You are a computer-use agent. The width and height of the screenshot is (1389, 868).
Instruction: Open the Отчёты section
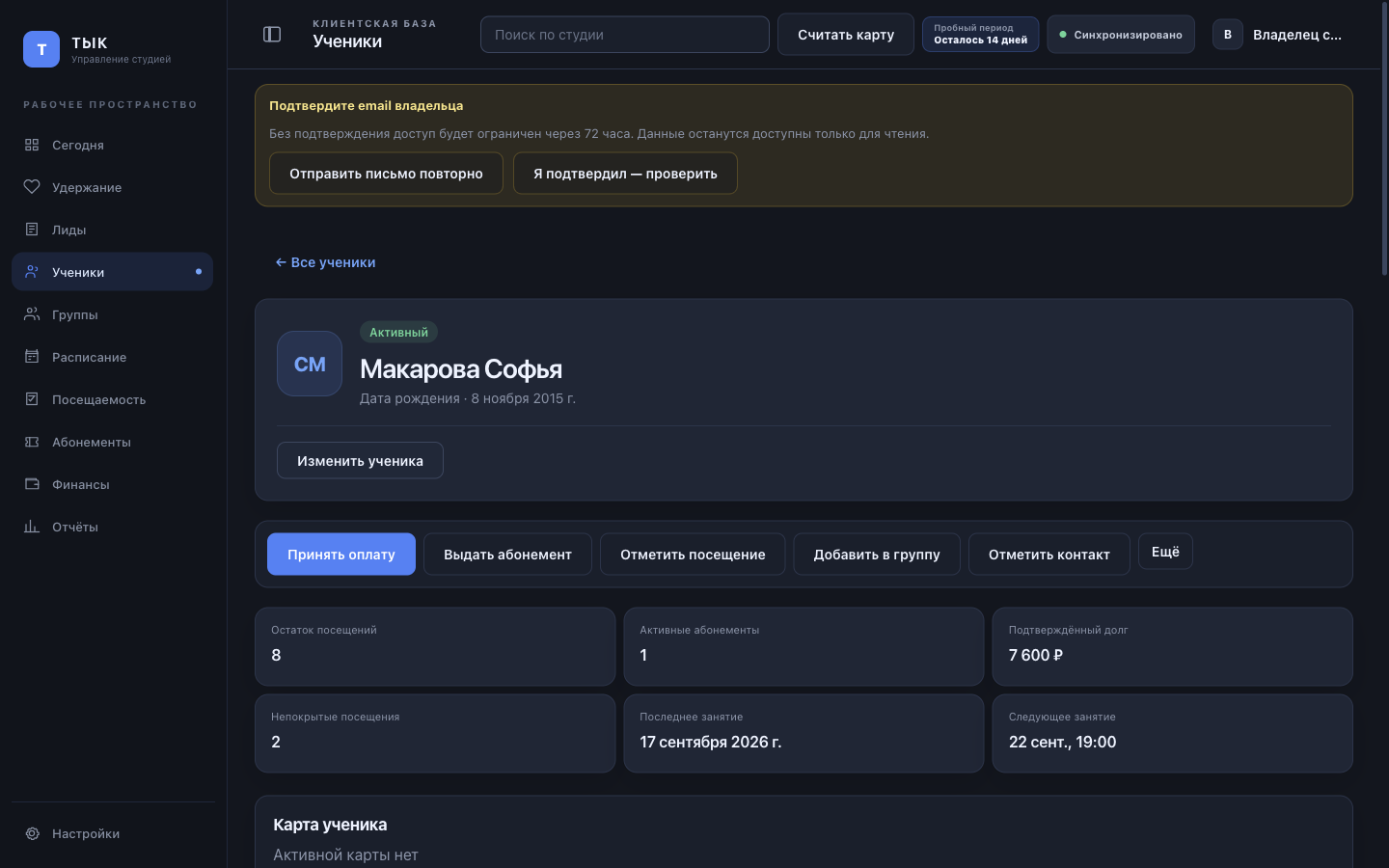pyautogui.click(x=112, y=527)
